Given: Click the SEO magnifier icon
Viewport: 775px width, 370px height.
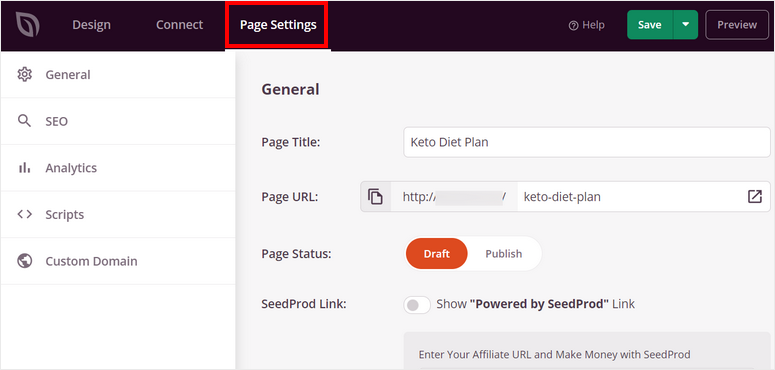Looking at the screenshot, I should (24, 121).
